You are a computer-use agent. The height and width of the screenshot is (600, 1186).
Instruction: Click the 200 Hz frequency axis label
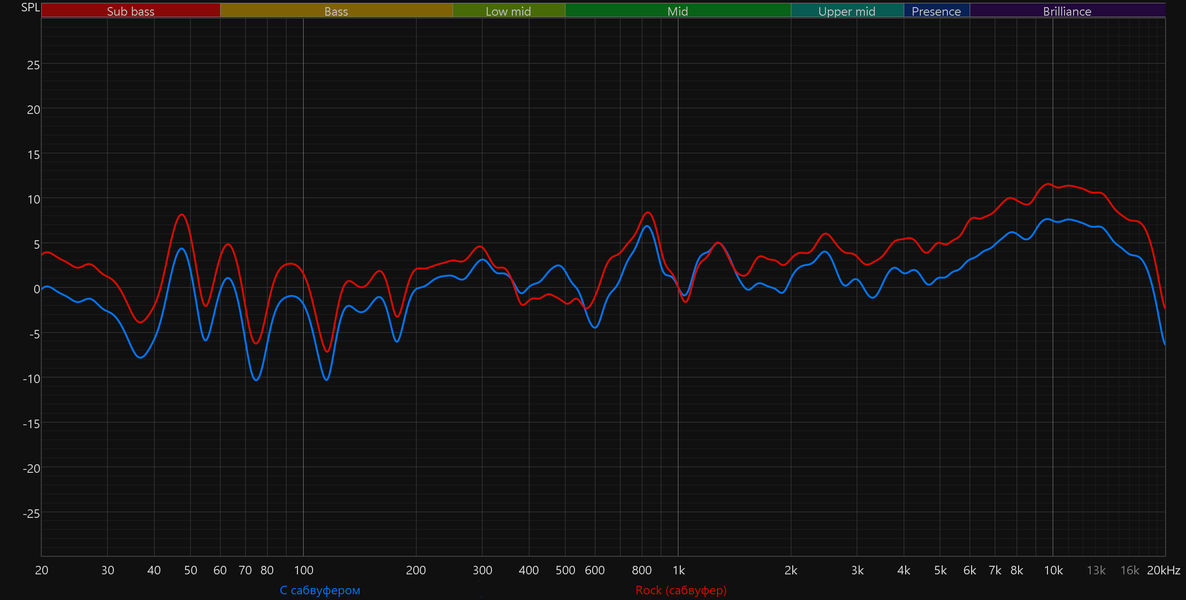pos(416,570)
